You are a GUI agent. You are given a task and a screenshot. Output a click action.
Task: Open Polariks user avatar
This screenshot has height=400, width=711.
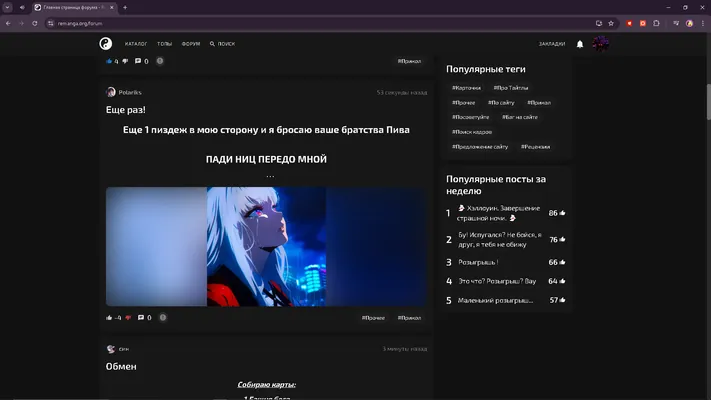click(x=111, y=92)
